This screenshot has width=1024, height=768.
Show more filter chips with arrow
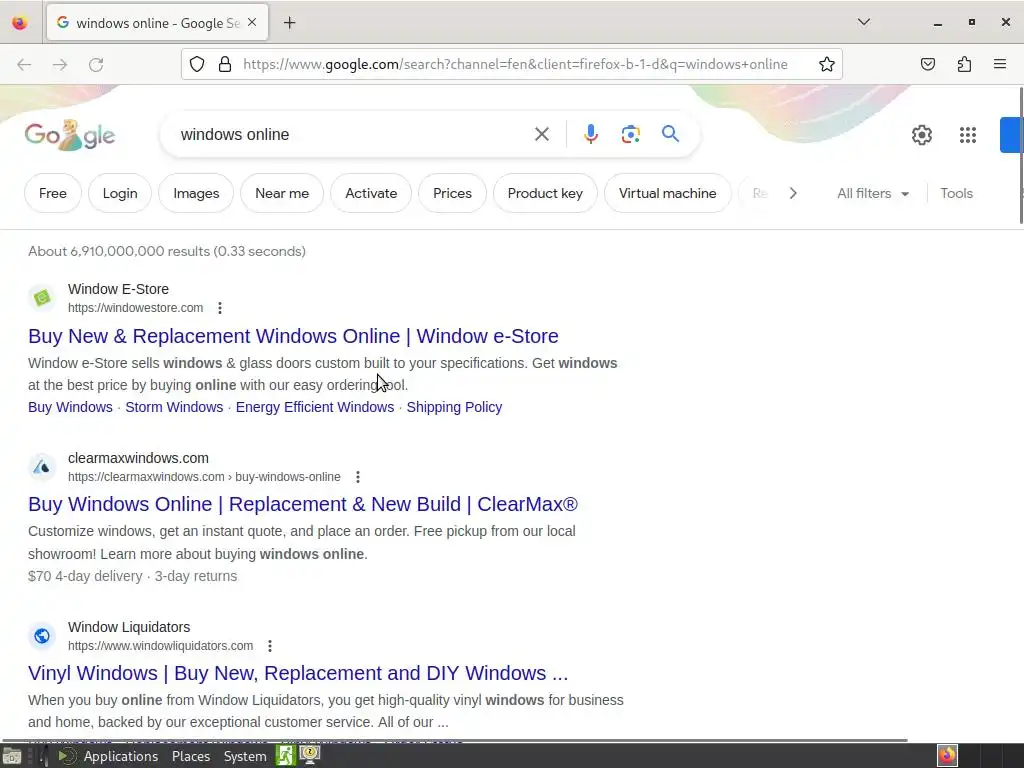point(793,193)
